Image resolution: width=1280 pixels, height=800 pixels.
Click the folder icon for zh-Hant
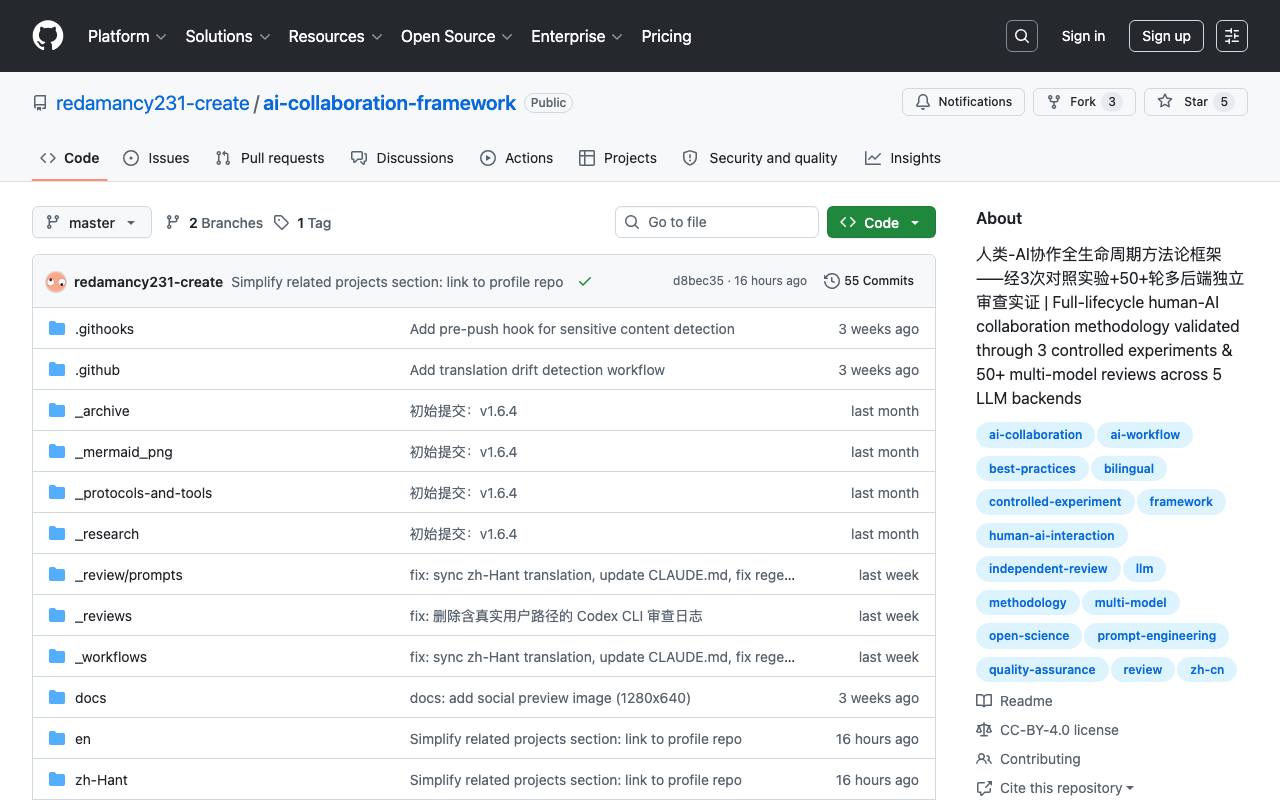point(57,780)
